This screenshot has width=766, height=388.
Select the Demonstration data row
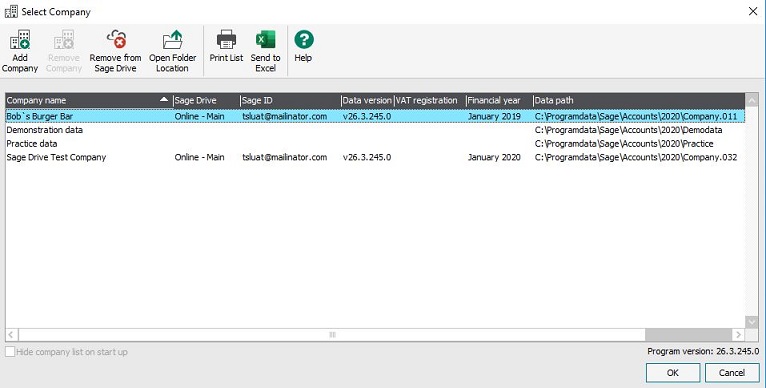[375, 130]
